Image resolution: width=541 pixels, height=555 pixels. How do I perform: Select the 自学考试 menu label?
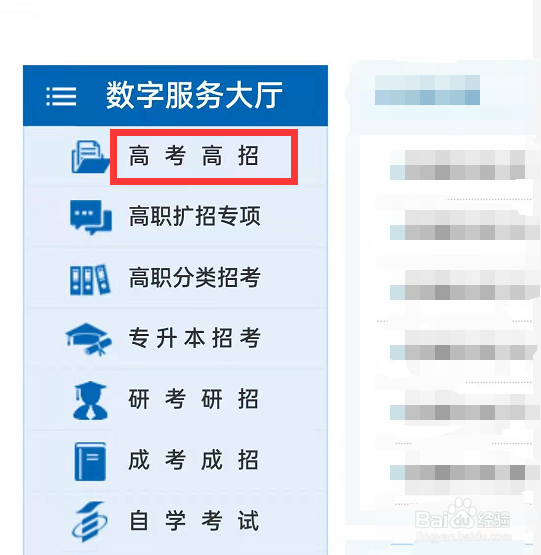pyautogui.click(x=194, y=521)
